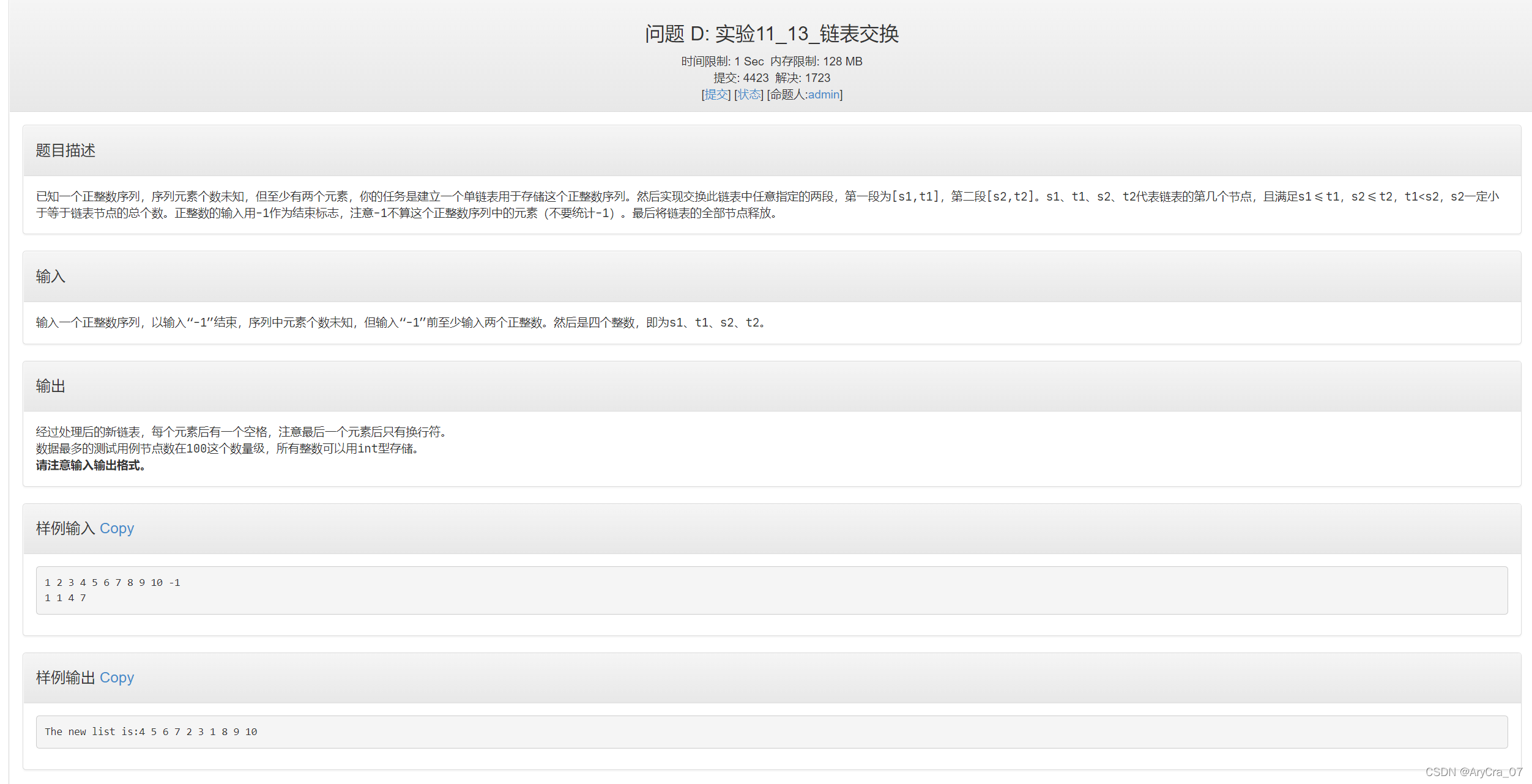Click the second sample input line 1 1 4 7
This screenshot has width=1532, height=784.
(65, 598)
